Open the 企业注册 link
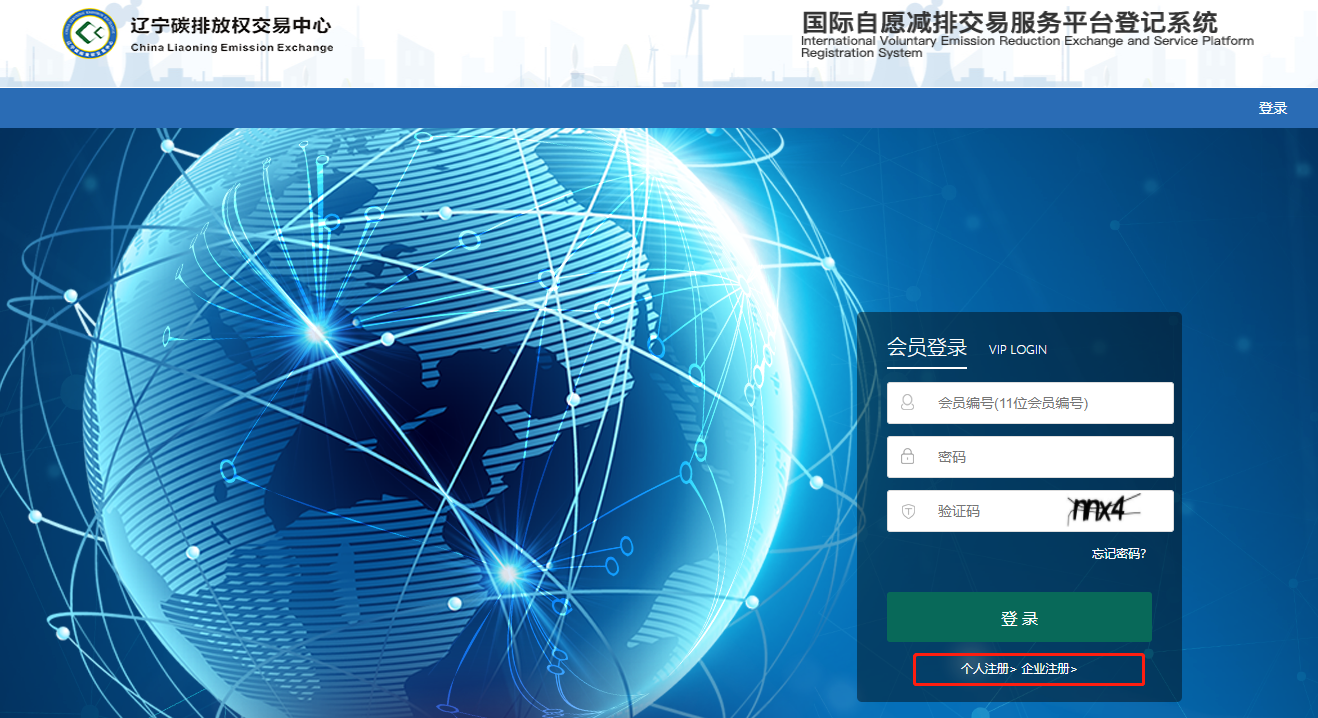The height and width of the screenshot is (718, 1318). 1049,669
